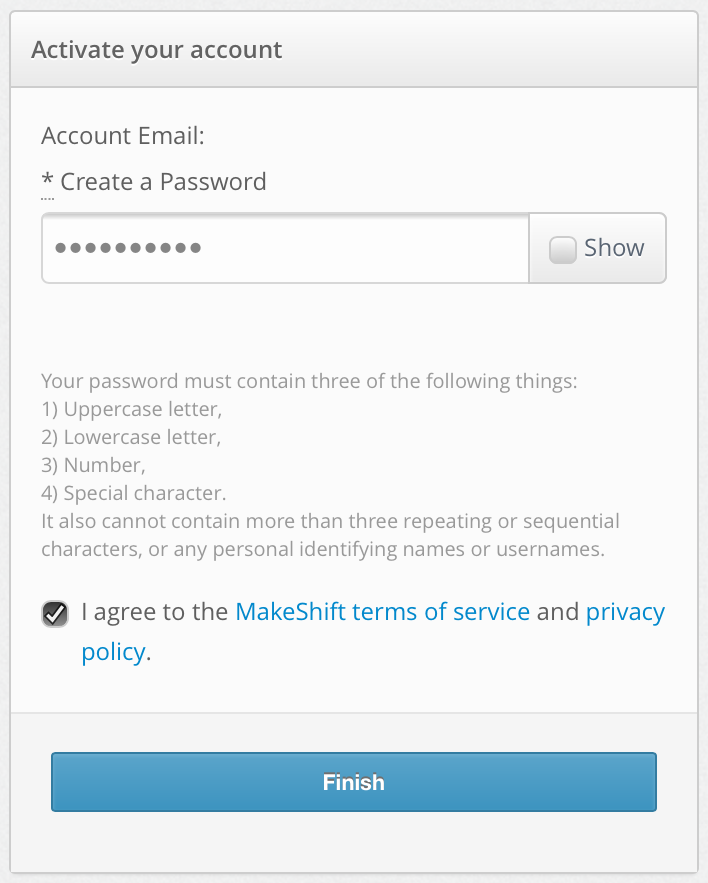
Task: Click the Activate your account header
Action: [x=156, y=49]
